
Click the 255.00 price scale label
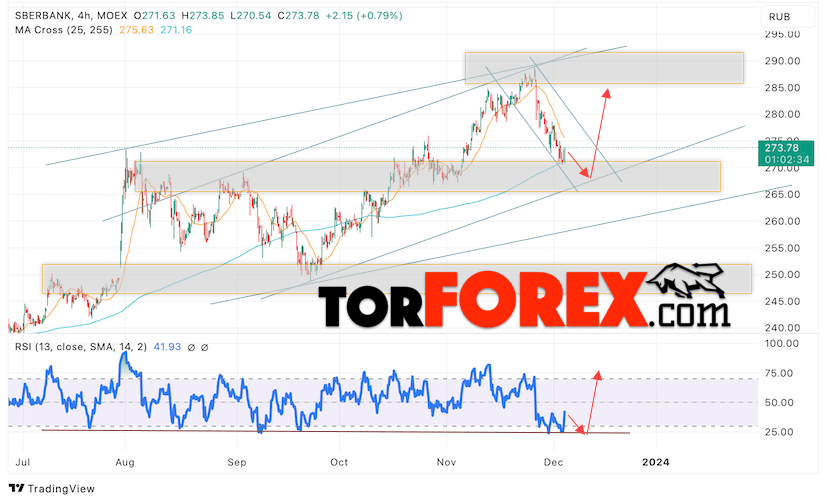pyautogui.click(x=783, y=248)
